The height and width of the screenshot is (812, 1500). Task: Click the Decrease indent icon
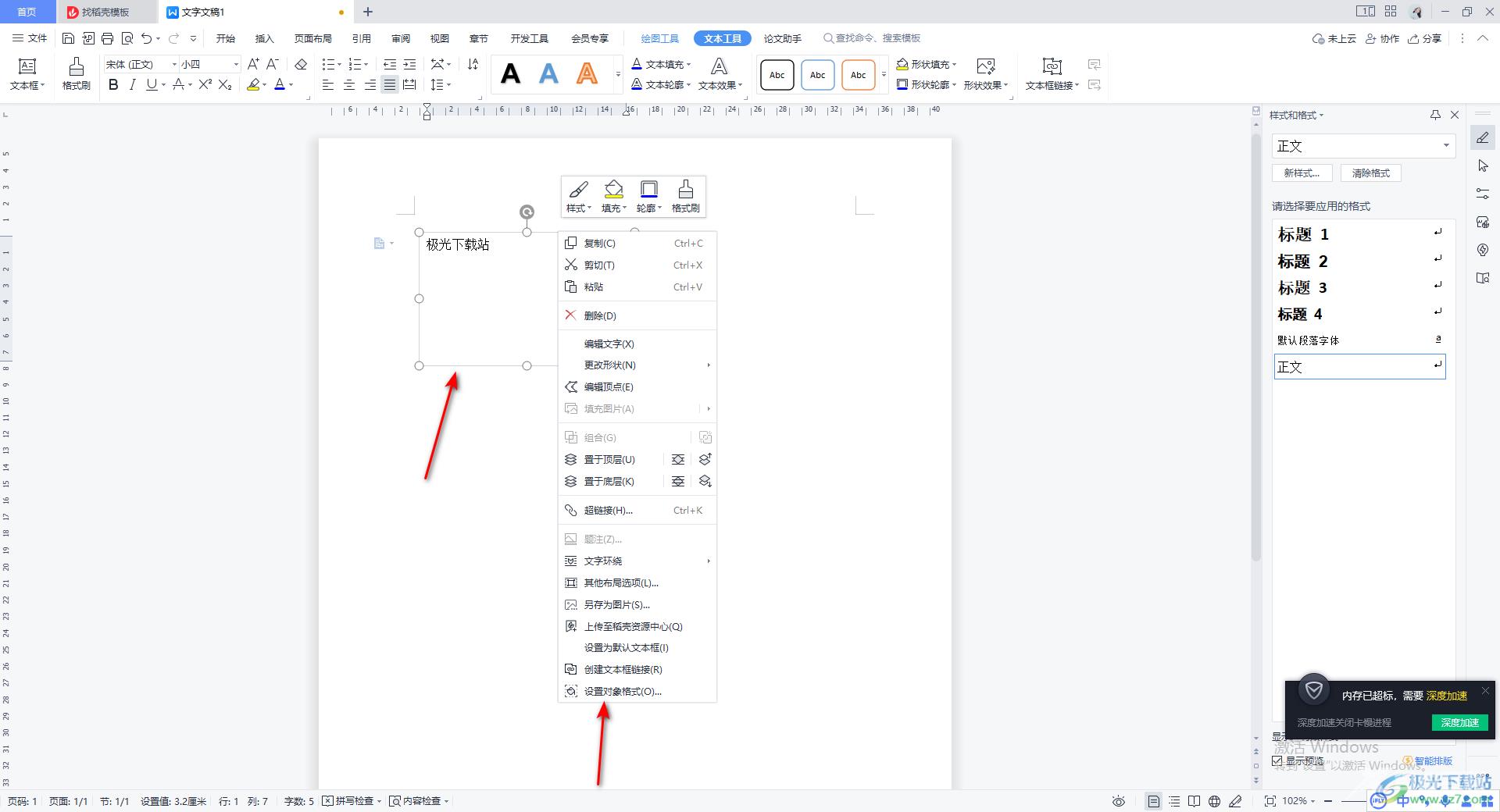click(x=389, y=64)
